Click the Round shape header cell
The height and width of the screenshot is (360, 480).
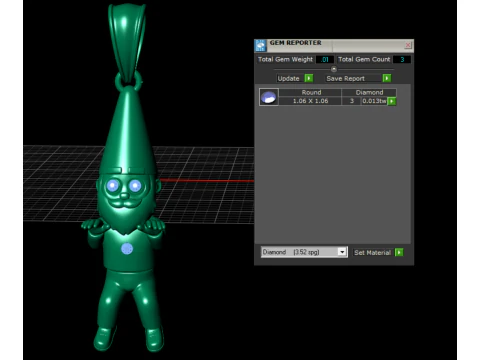click(x=310, y=92)
